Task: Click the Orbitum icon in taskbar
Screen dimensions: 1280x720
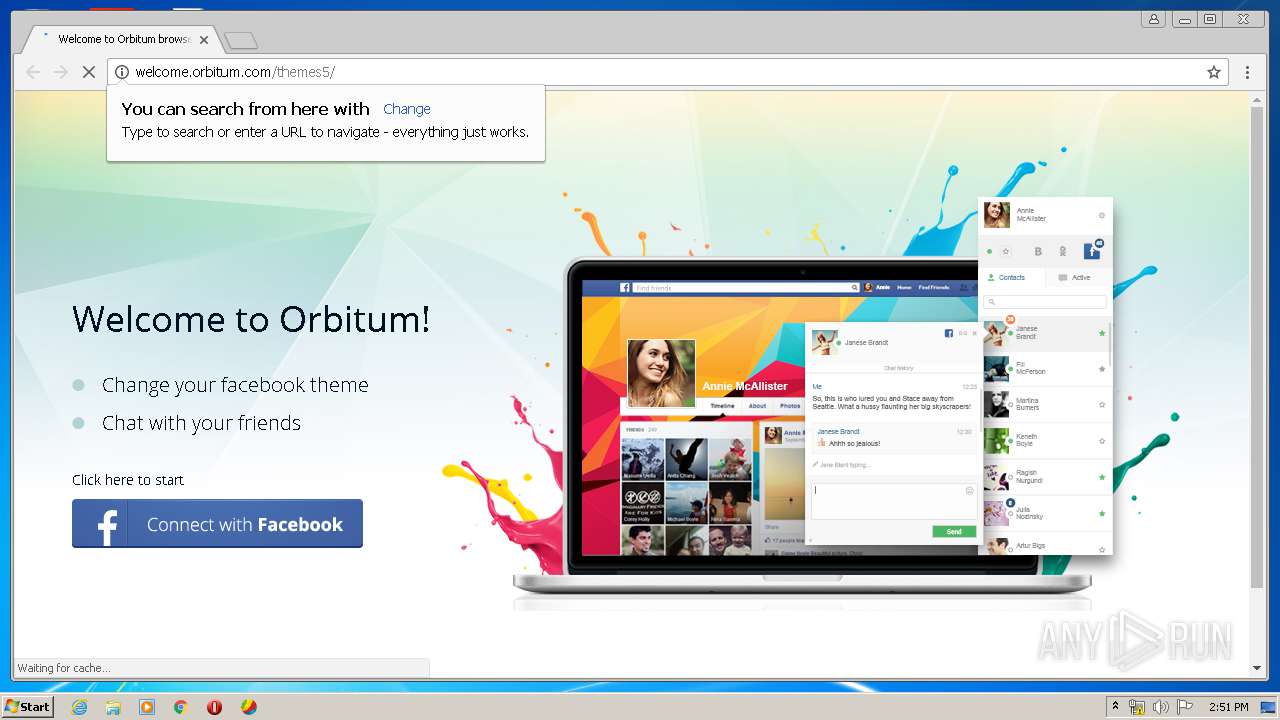Action: coord(248,707)
